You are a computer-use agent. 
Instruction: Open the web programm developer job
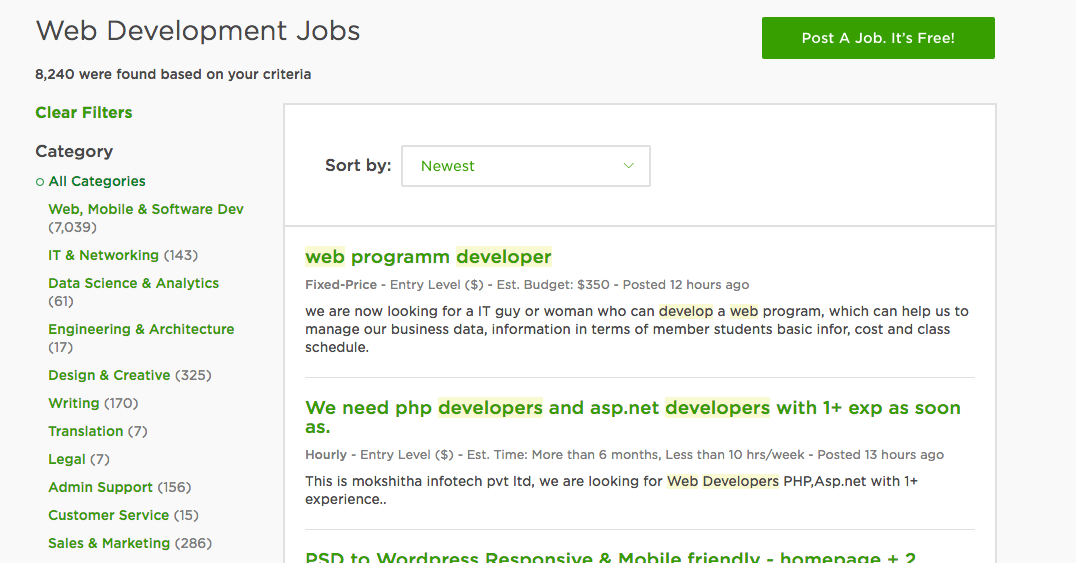coord(428,257)
